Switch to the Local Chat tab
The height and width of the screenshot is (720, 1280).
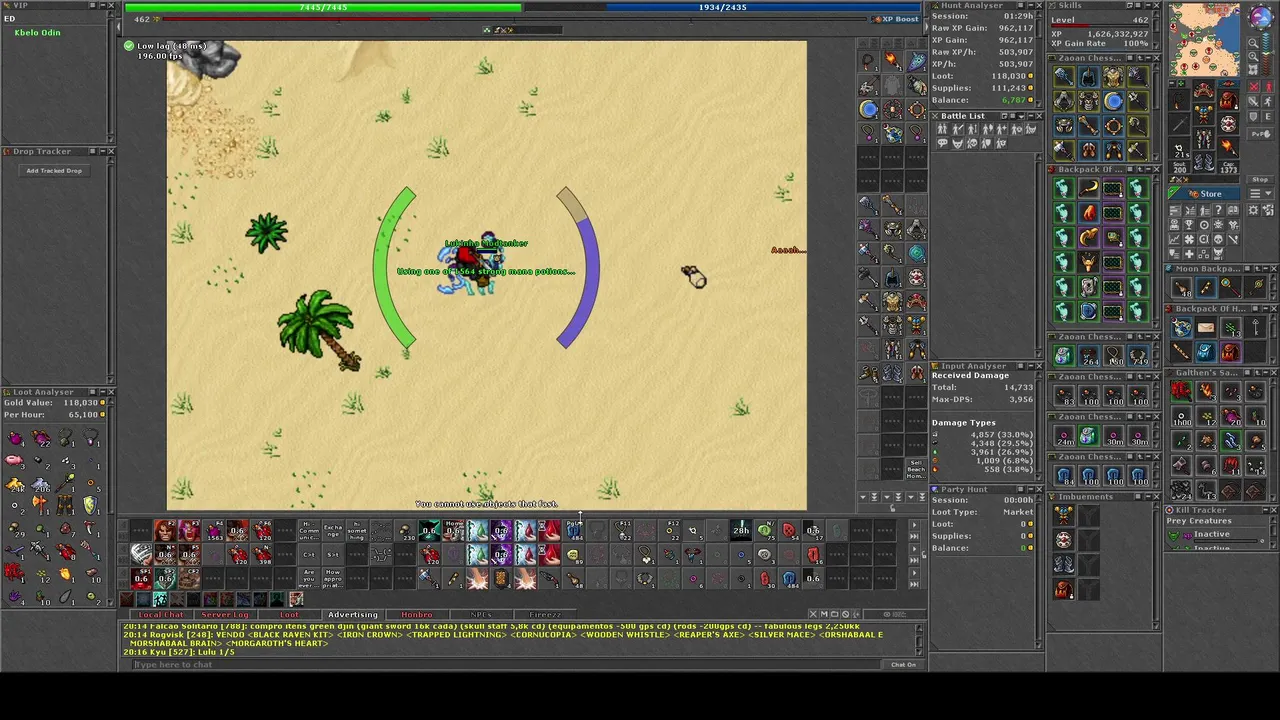click(x=161, y=614)
